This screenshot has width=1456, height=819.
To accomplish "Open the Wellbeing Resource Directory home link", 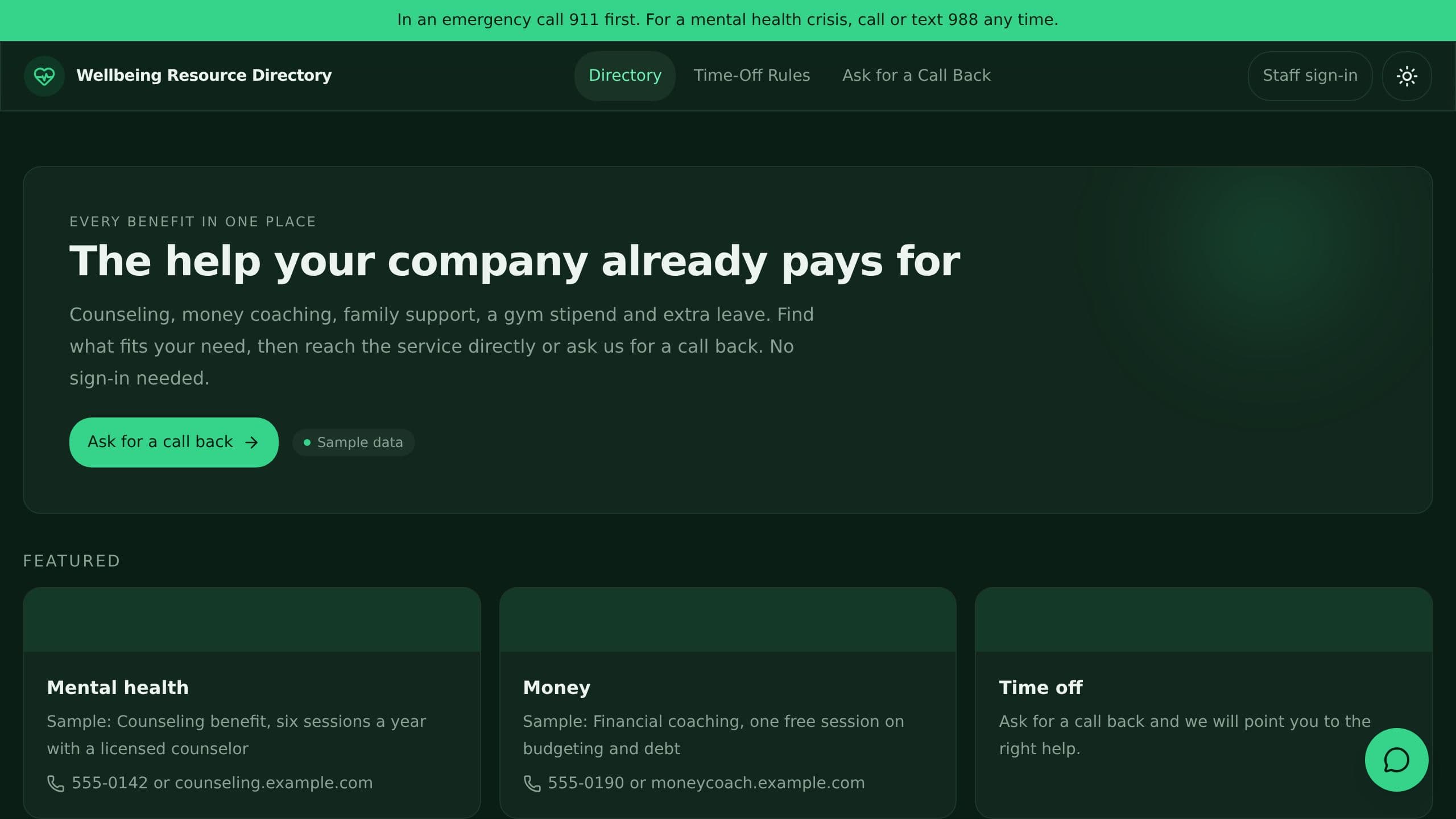I will point(178,76).
